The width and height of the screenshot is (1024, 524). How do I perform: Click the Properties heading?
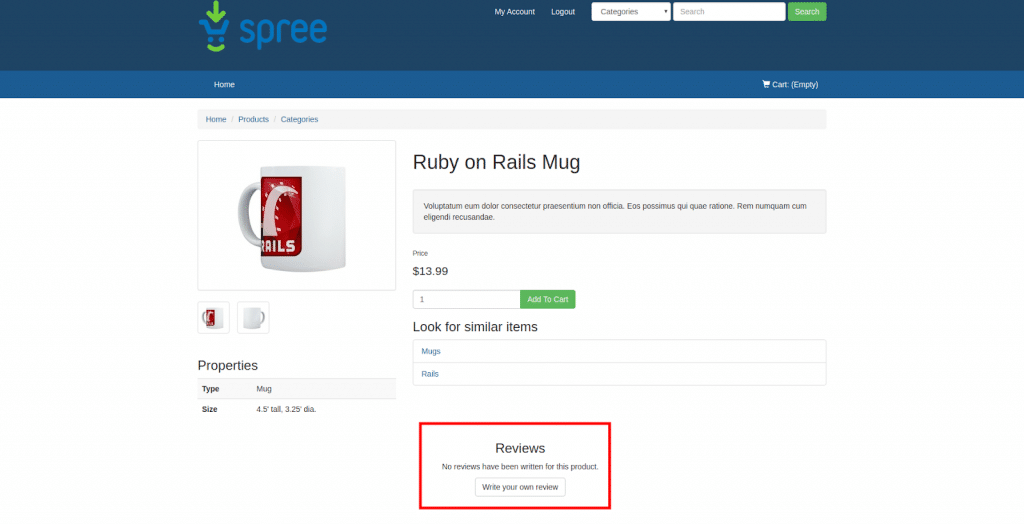tap(228, 366)
